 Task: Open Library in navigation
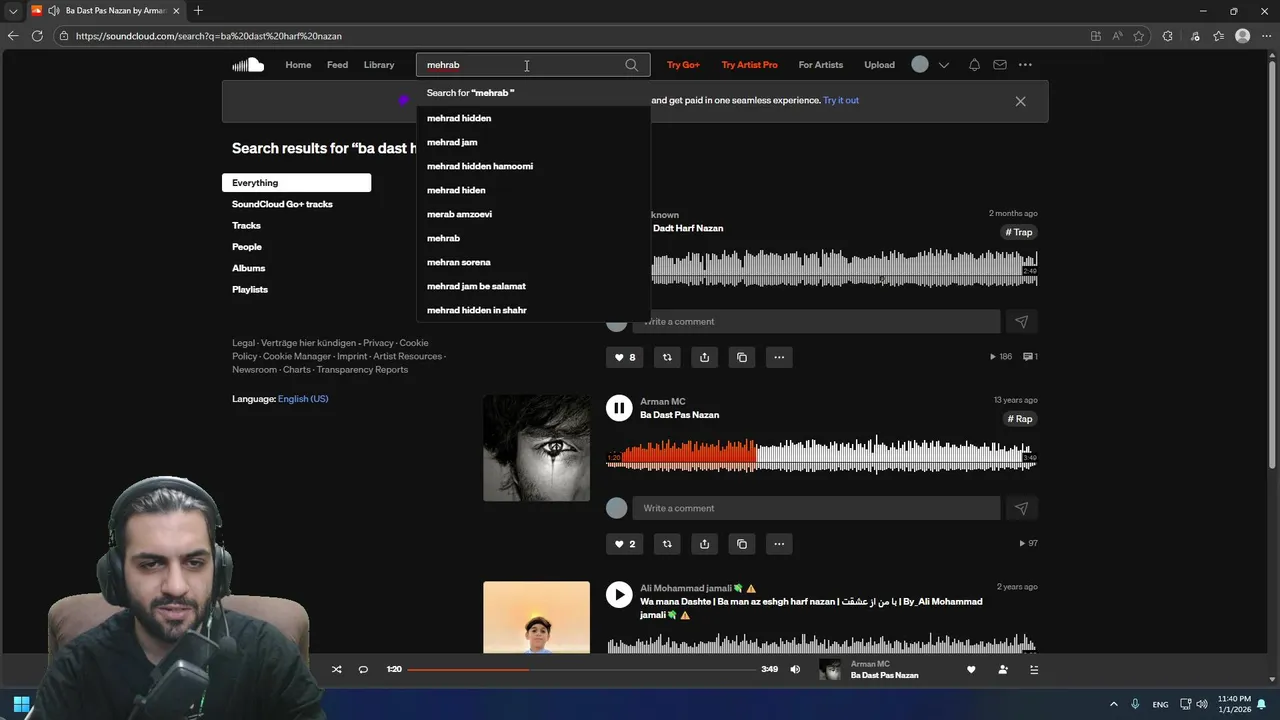tap(379, 65)
